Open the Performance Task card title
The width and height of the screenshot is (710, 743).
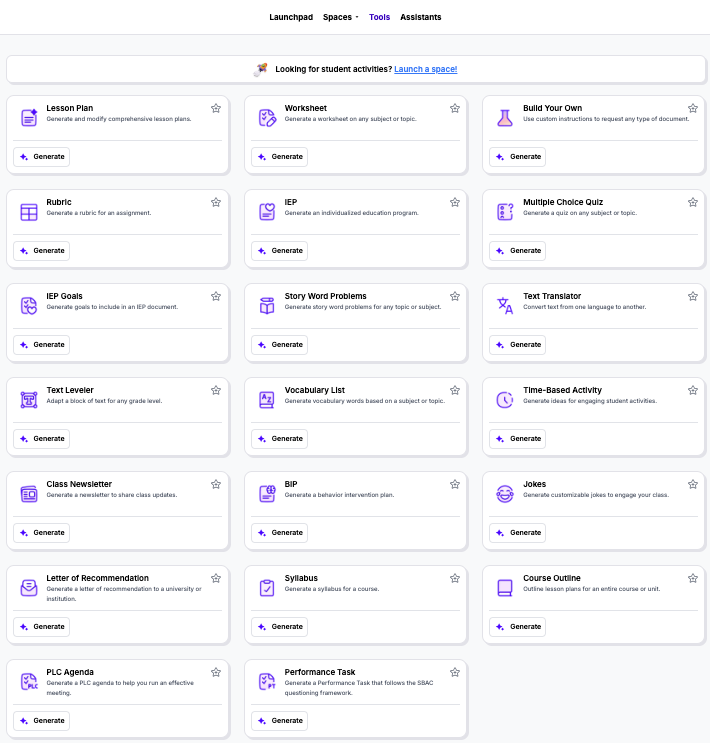319,672
